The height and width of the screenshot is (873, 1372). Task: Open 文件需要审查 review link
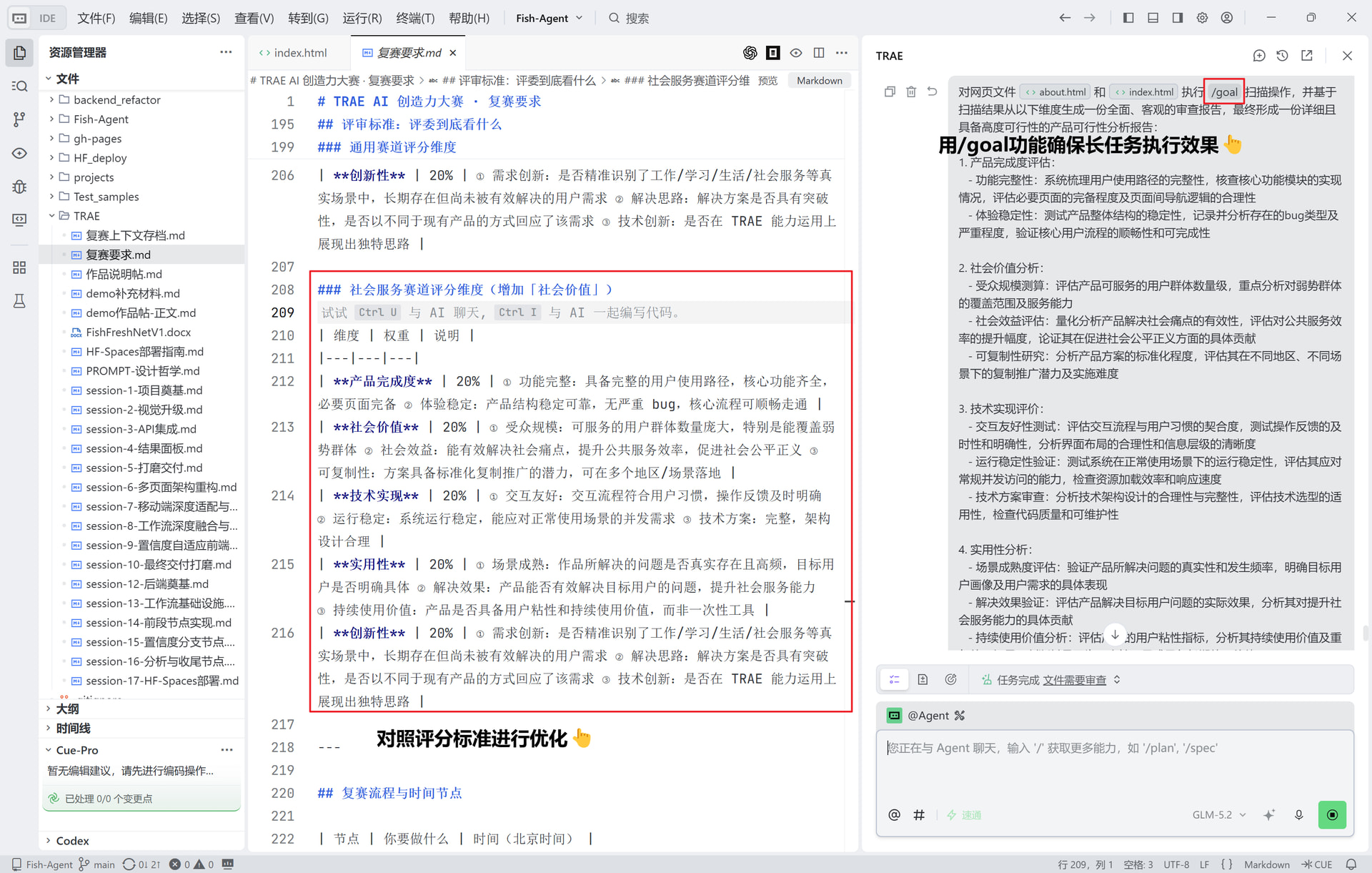(1074, 680)
